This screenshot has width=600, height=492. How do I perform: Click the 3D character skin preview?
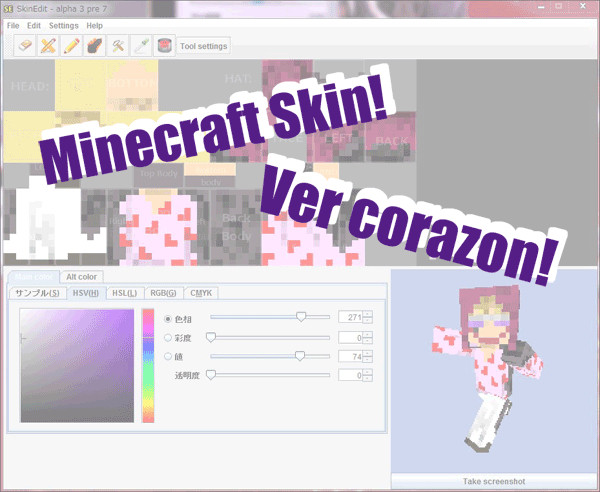pyautogui.click(x=488, y=369)
